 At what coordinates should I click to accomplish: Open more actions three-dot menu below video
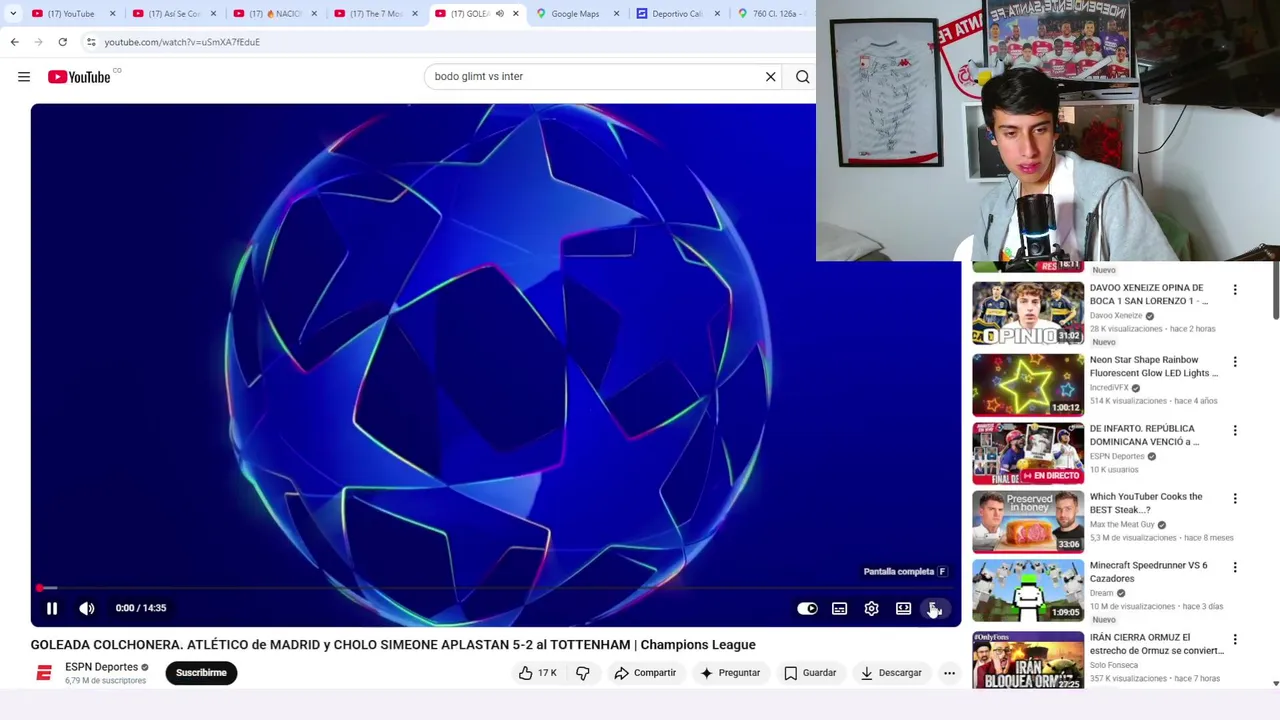(x=949, y=673)
